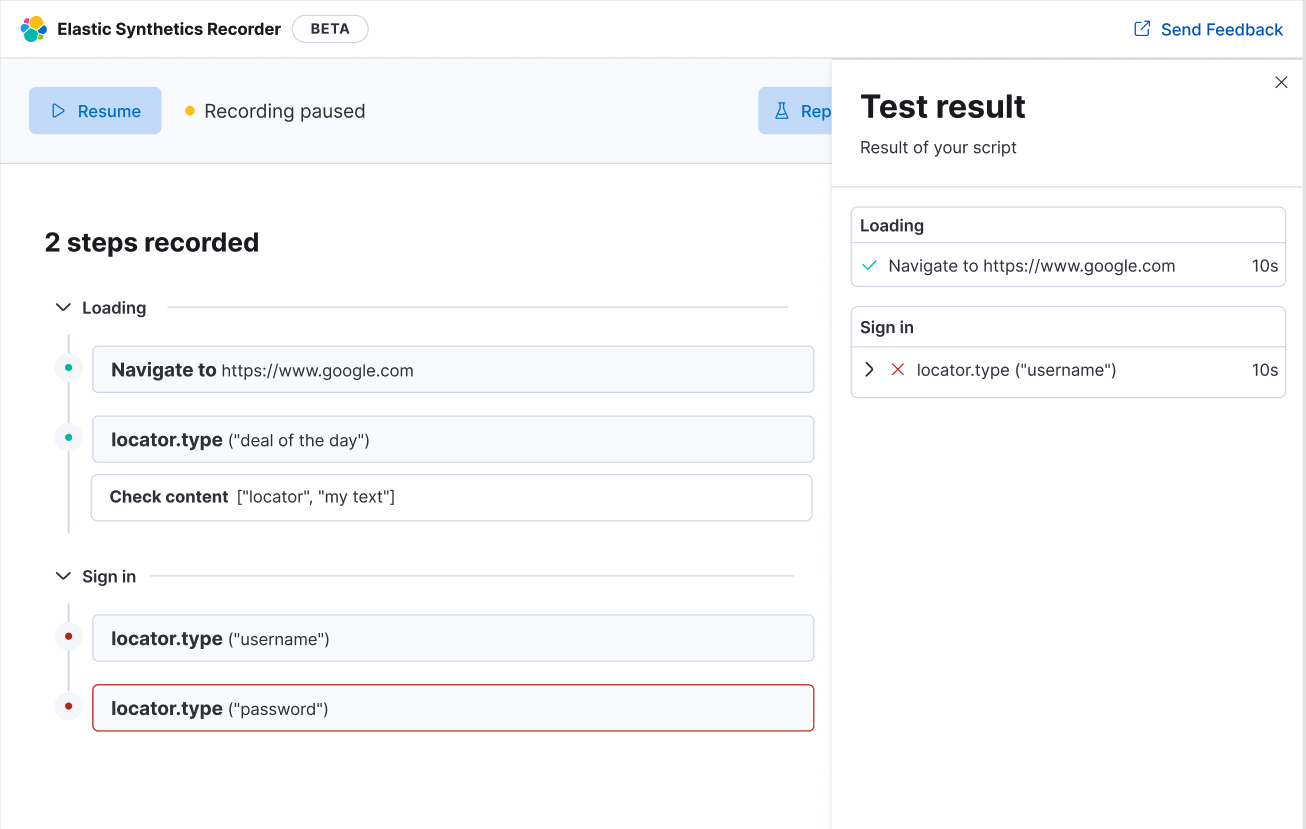Resume the recording
The width and height of the screenshot is (1306, 829).
tap(95, 111)
